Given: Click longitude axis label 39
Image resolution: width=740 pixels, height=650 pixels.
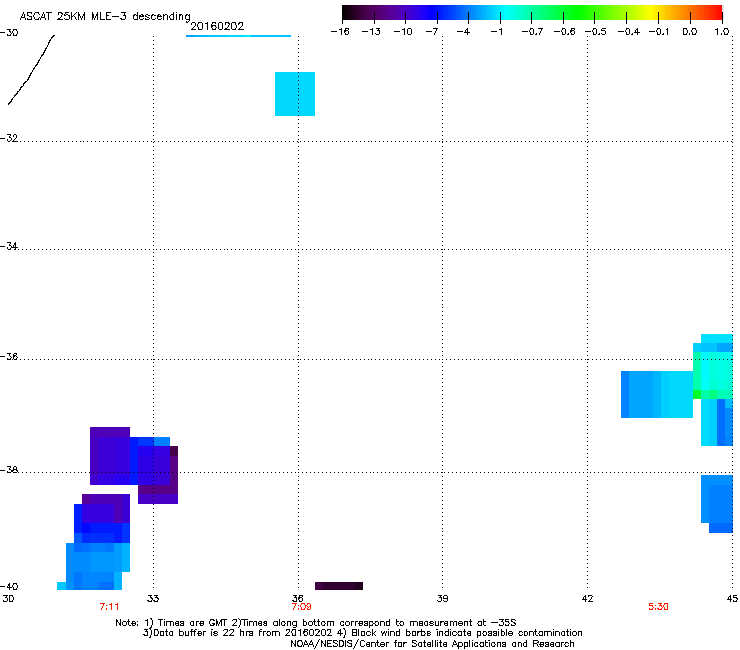Looking at the screenshot, I should pos(442,599).
